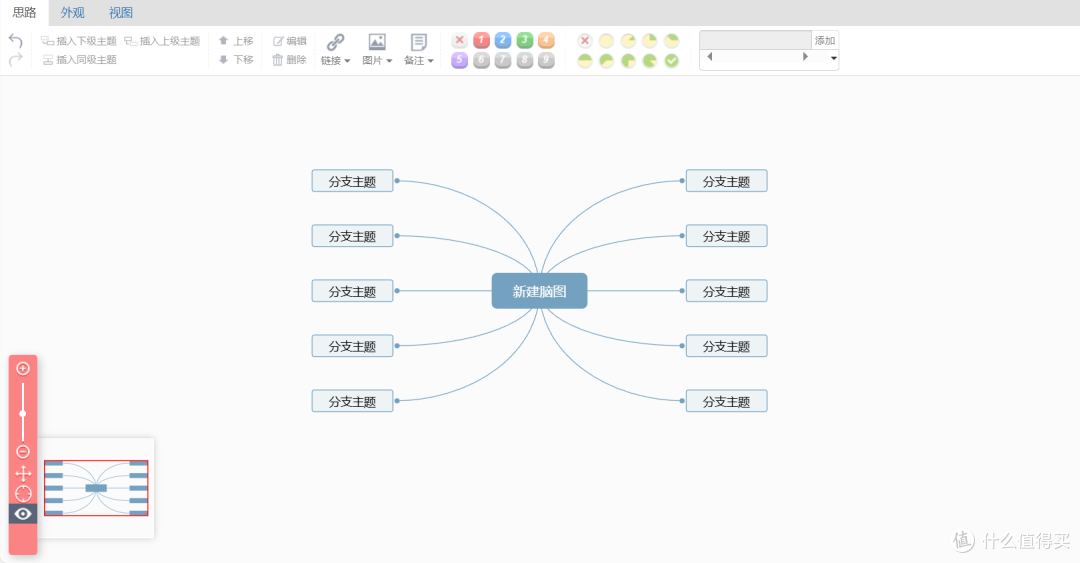
Task: Set progress to seven-eighths pie icon
Action: 650,61
